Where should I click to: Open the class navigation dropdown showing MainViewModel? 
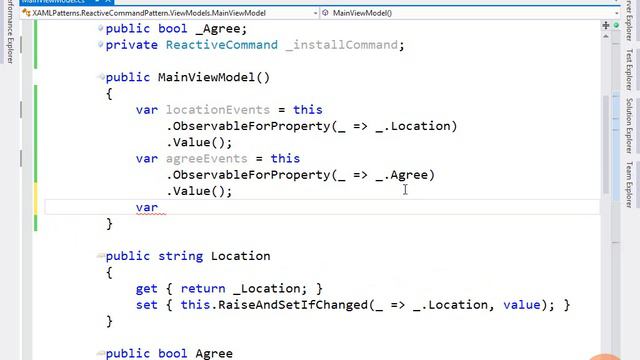click(x=170, y=13)
